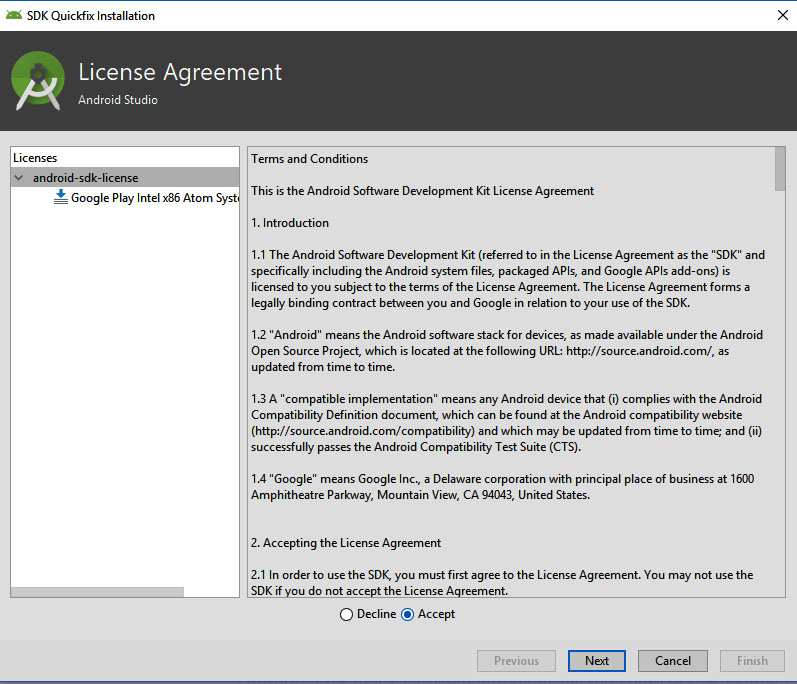This screenshot has width=797, height=684.
Task: Click the vertical scrollbar thumb of the terms
Action: (x=780, y=168)
